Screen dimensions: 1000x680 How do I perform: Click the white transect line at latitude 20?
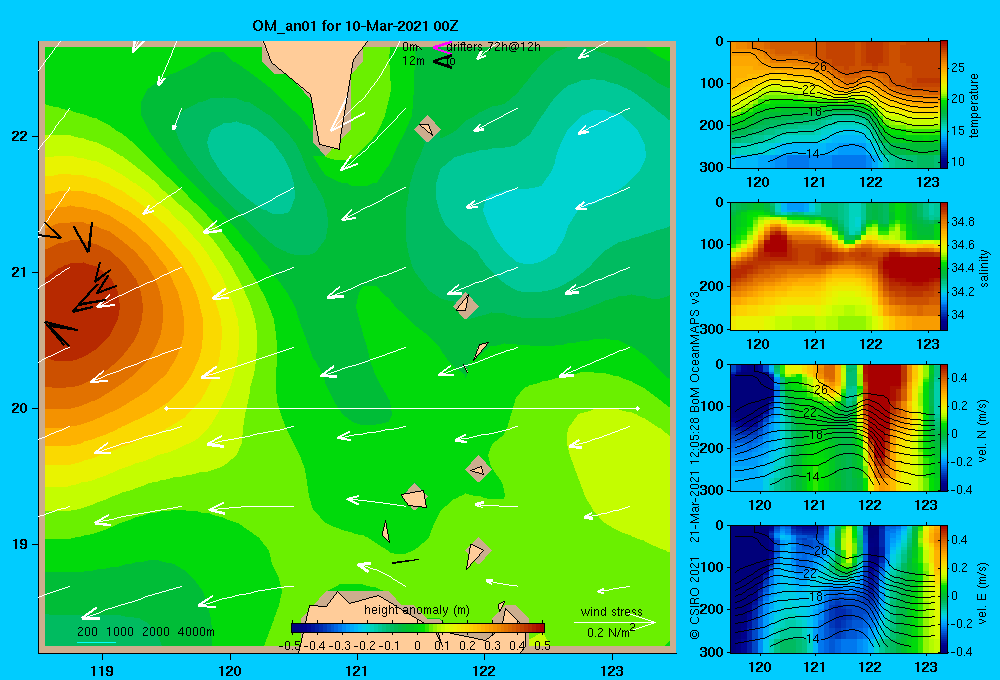402,408
